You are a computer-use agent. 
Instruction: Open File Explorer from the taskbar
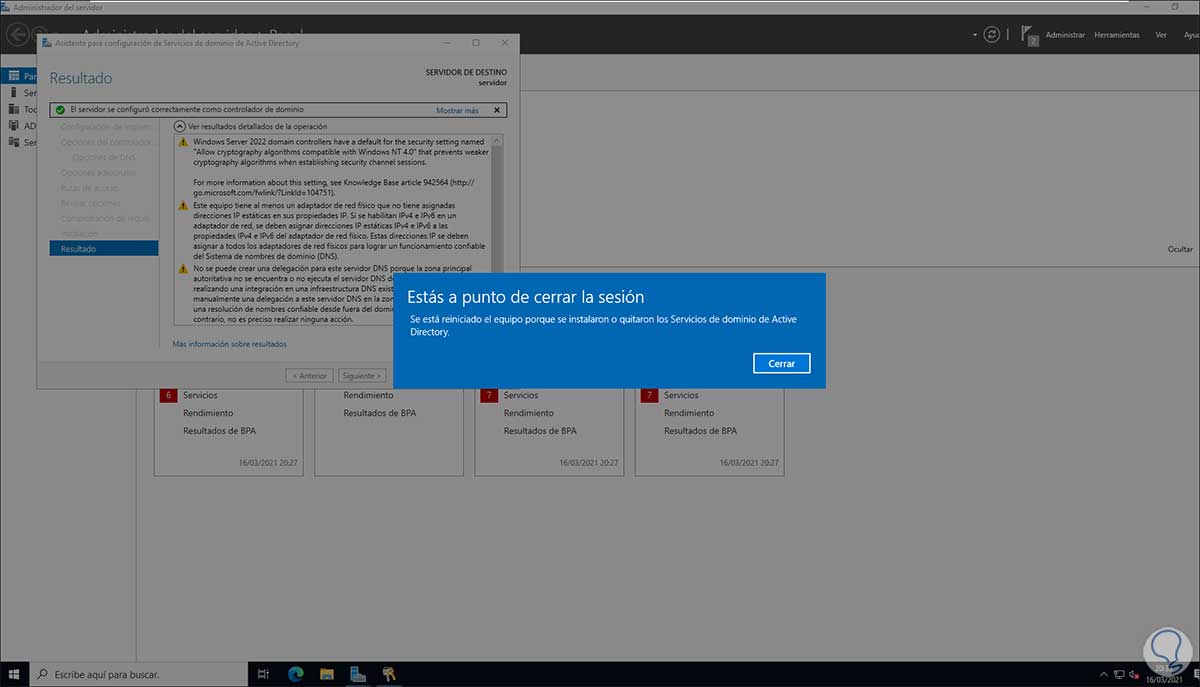tap(326, 673)
